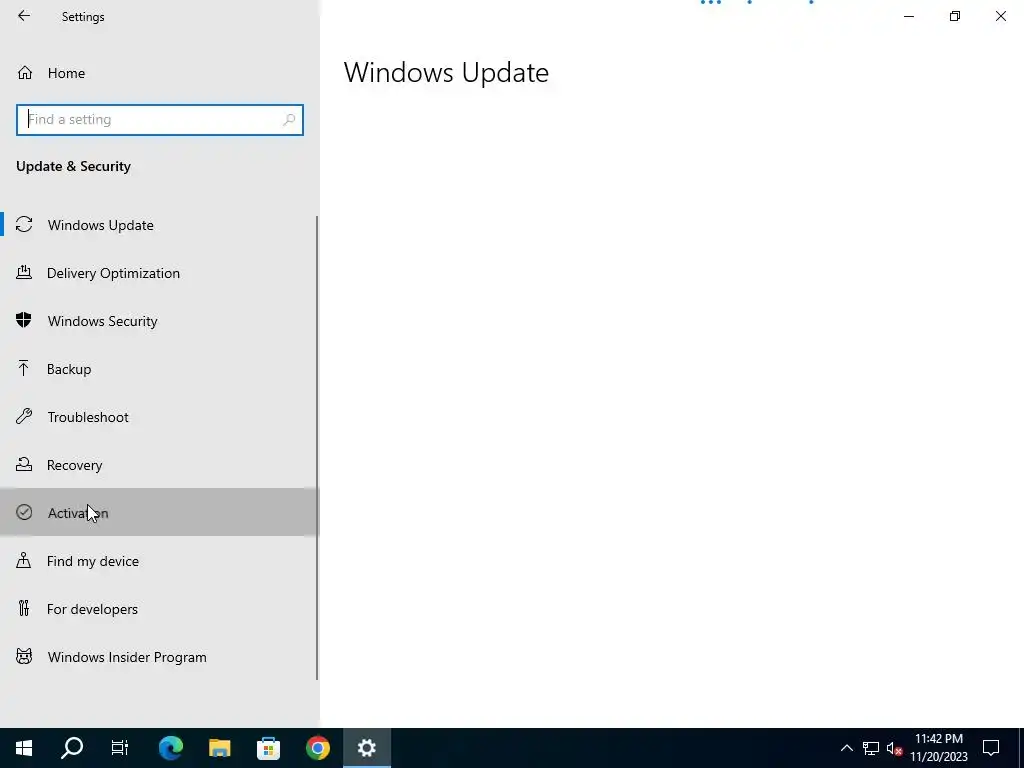Click the Windows Update sync arrows icon

pyautogui.click(x=24, y=225)
